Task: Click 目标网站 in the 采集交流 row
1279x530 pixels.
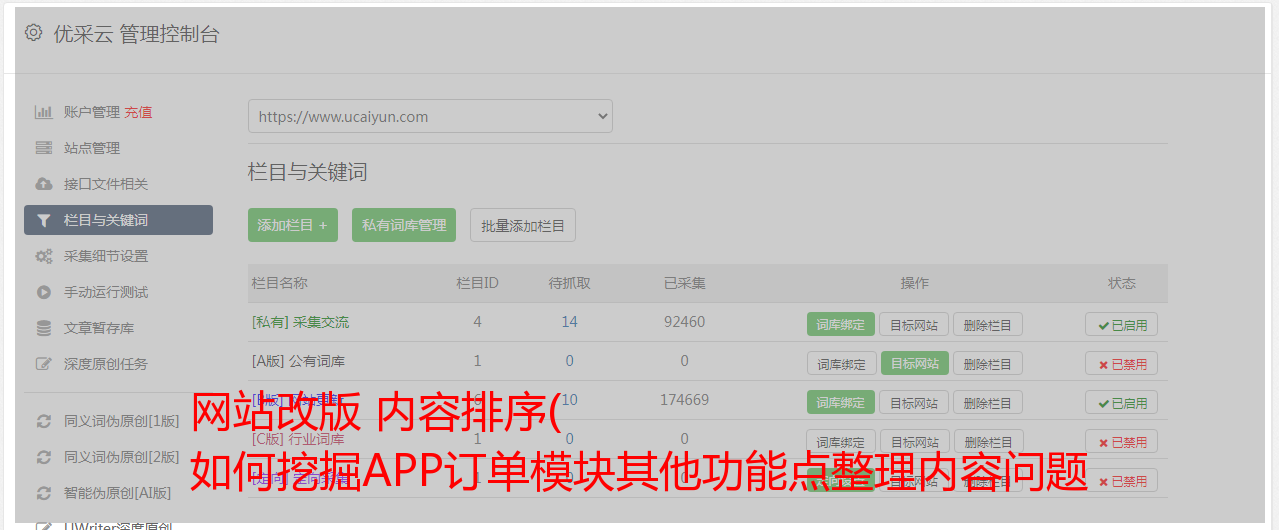Action: click(914, 324)
